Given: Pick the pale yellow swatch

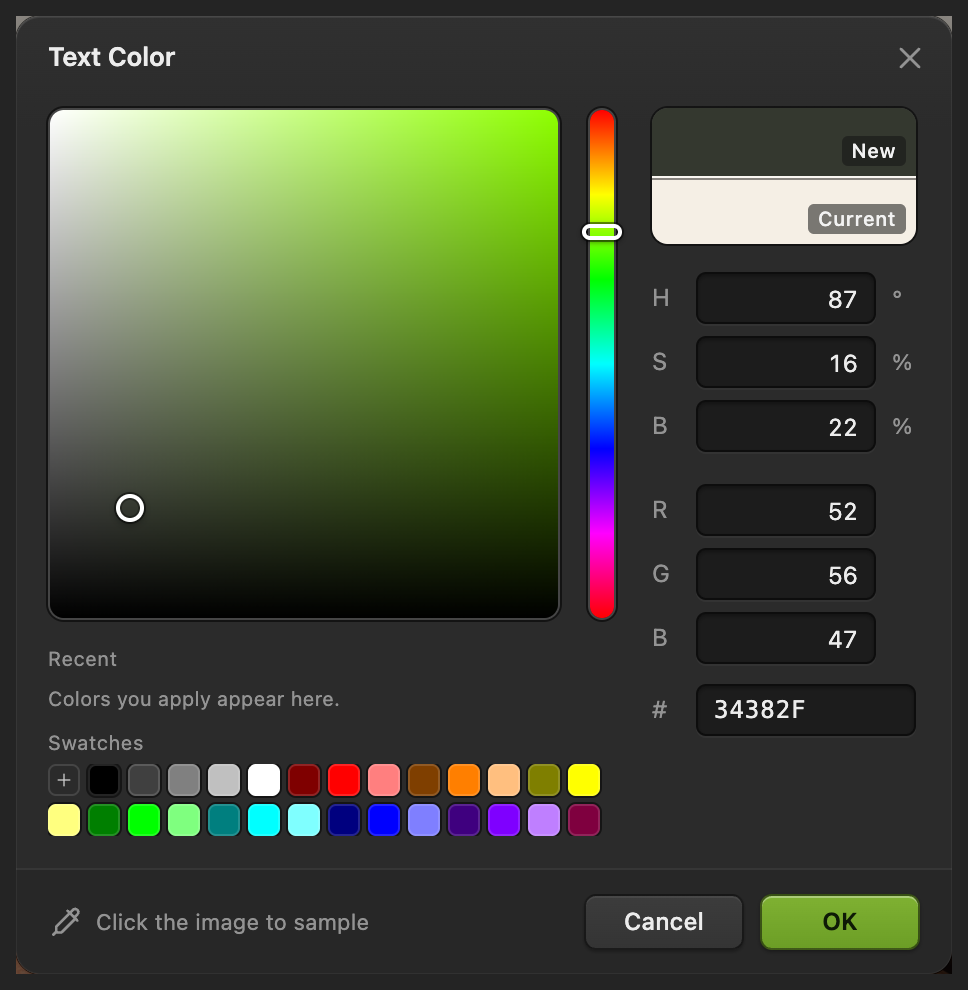Looking at the screenshot, I should (x=64, y=820).
